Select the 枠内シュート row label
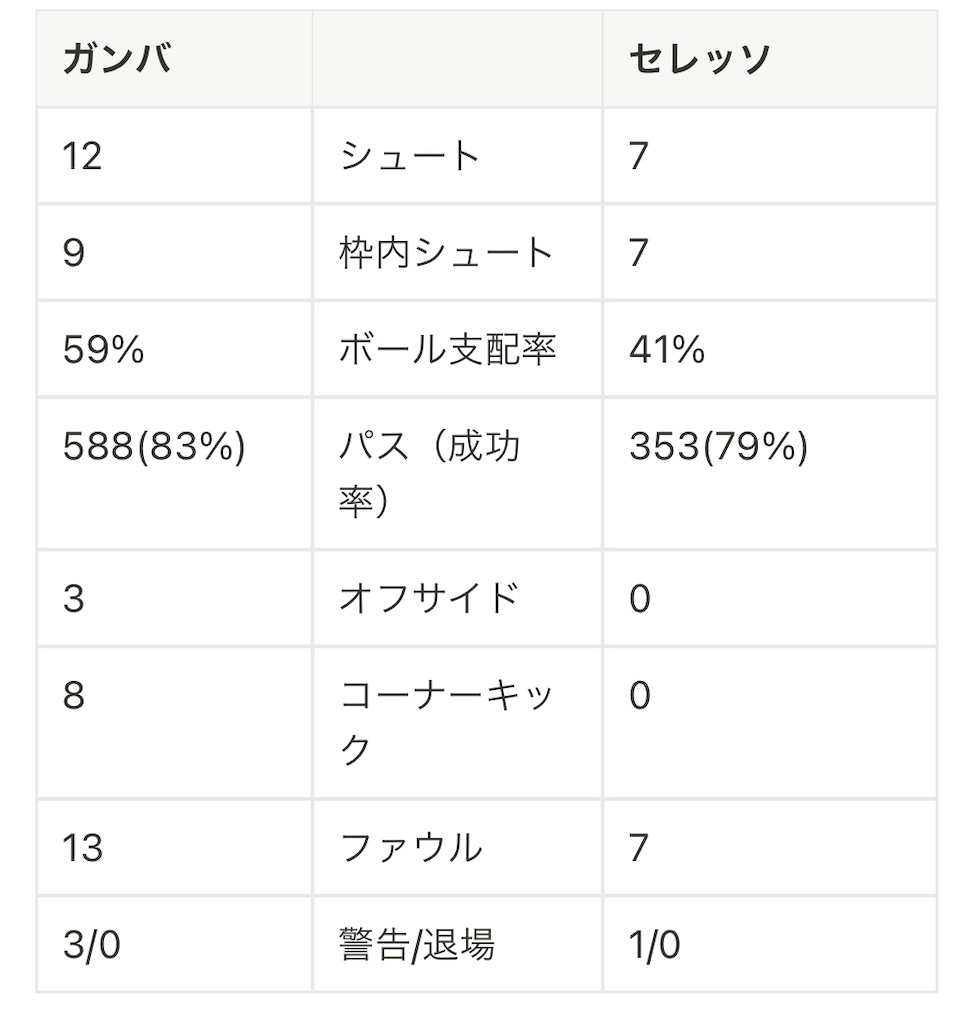Screen dimensions: 978x1024 [x=447, y=253]
